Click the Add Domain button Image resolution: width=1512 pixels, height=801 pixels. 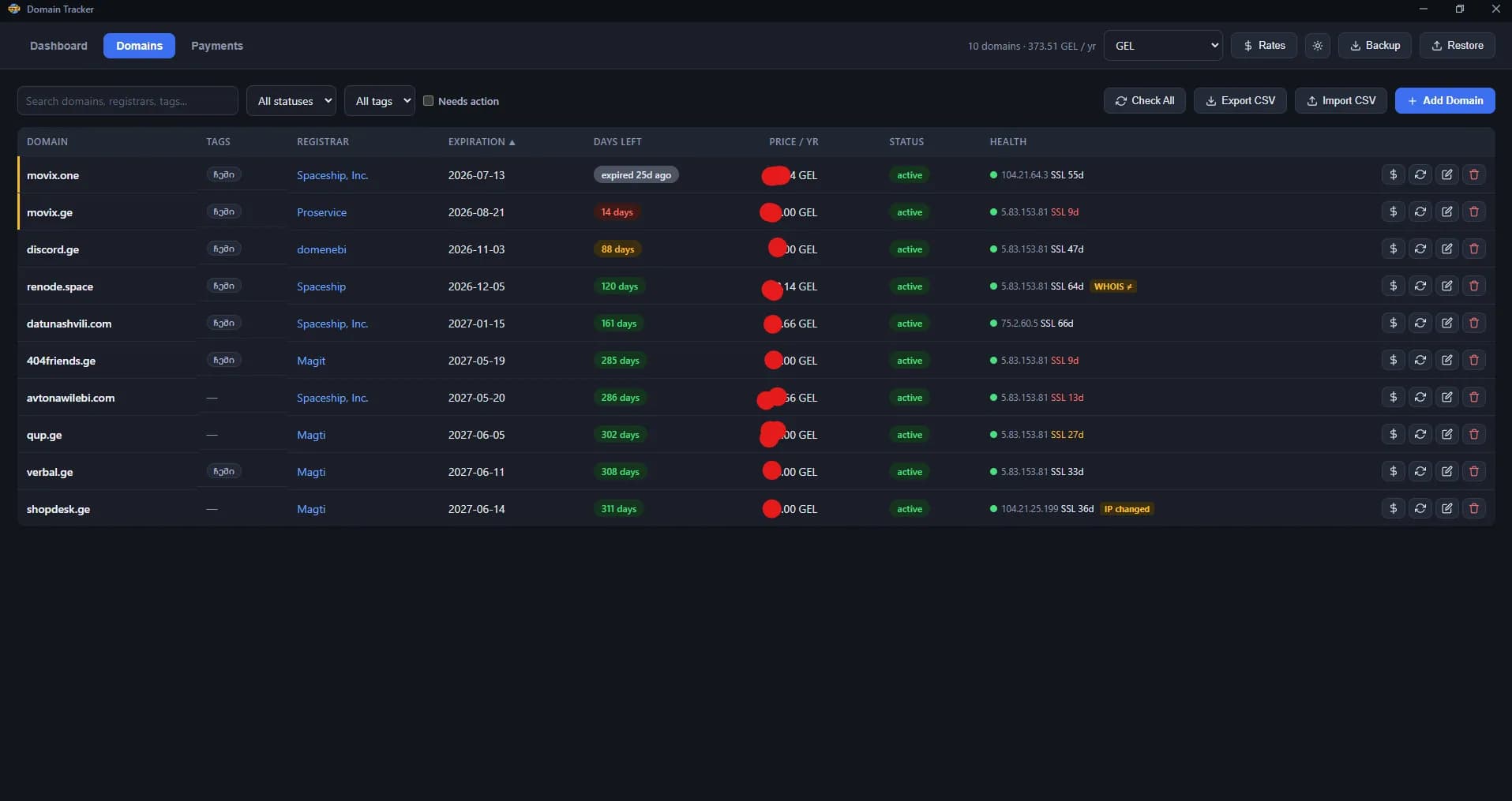tap(1445, 100)
